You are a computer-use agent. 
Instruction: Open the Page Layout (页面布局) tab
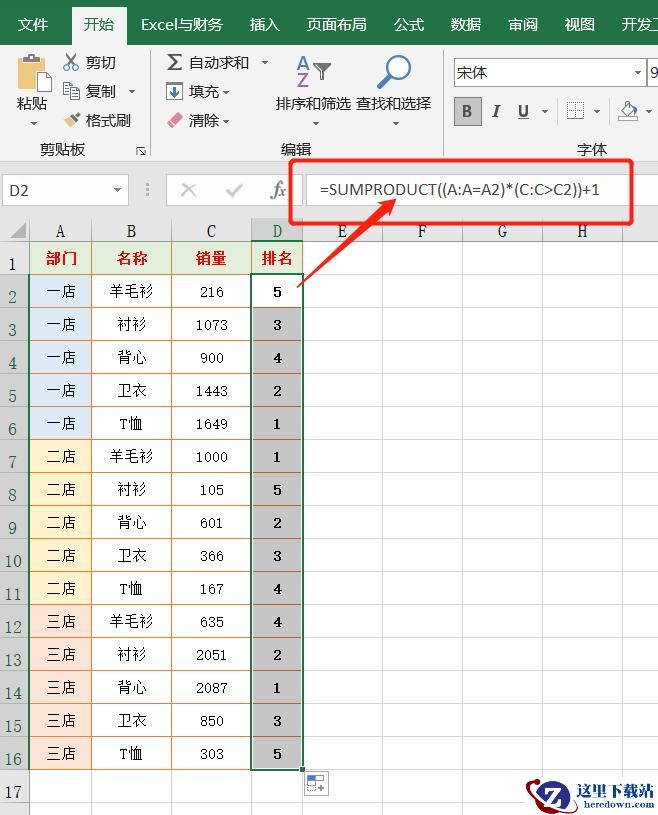coord(336,24)
